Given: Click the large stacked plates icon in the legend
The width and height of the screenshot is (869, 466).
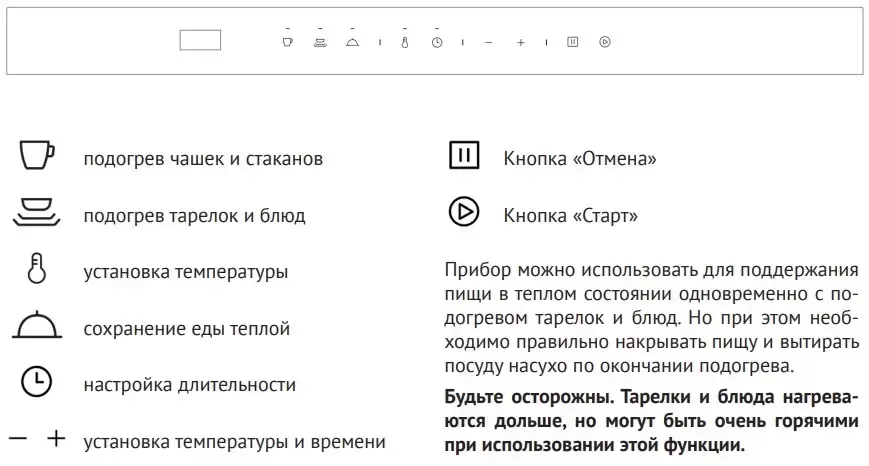Looking at the screenshot, I should pyautogui.click(x=36, y=212).
